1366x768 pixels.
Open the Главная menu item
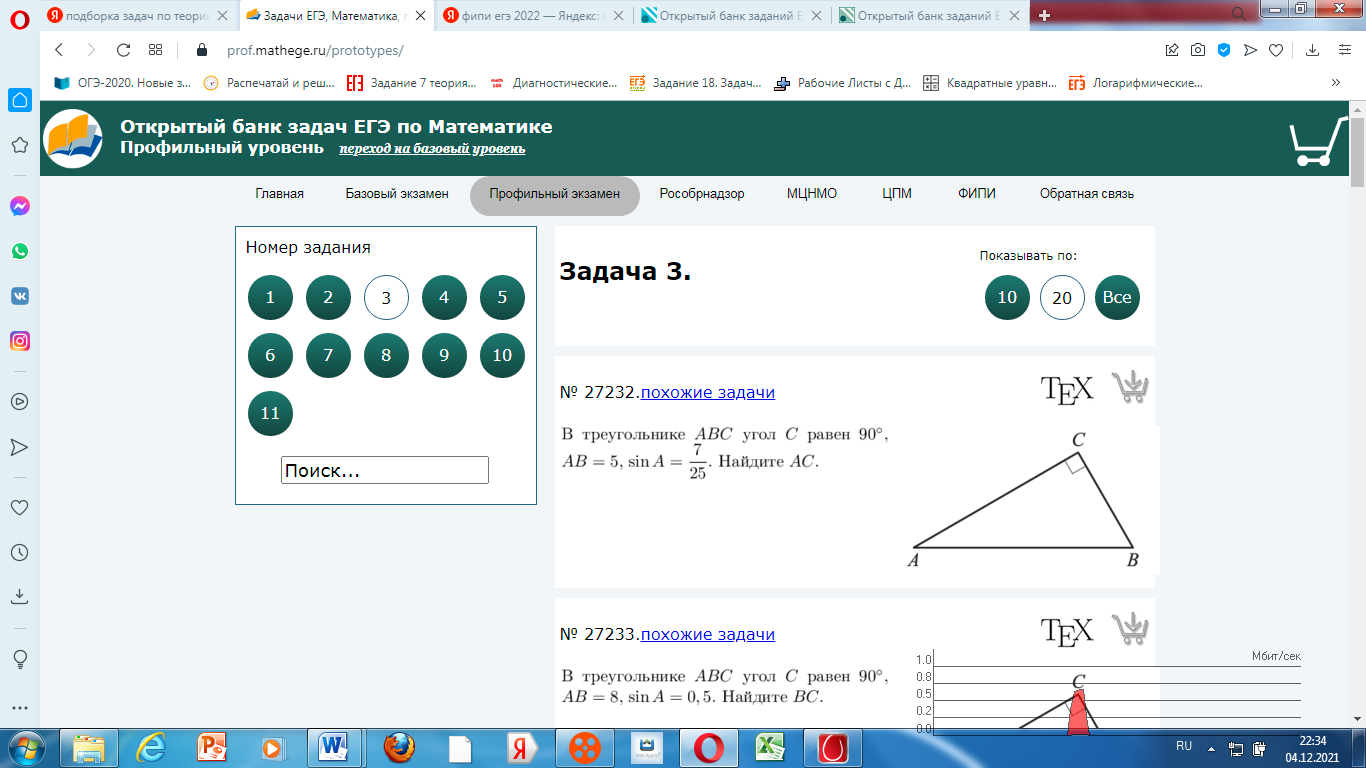pos(279,194)
